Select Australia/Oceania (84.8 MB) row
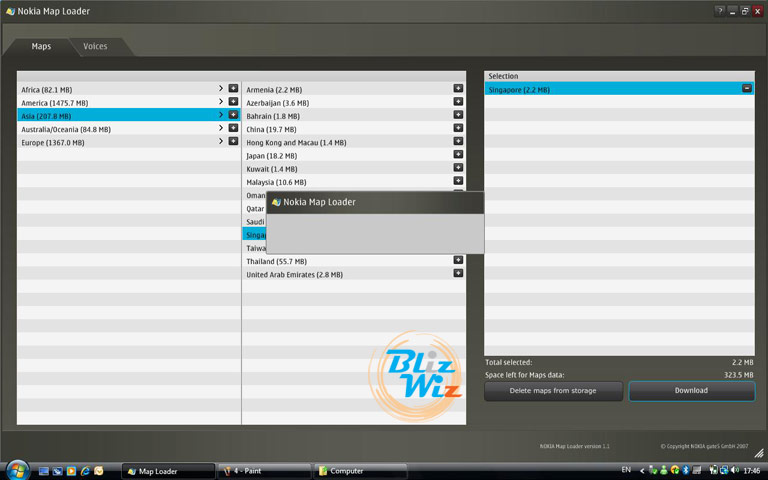The image size is (768, 480). [128, 129]
